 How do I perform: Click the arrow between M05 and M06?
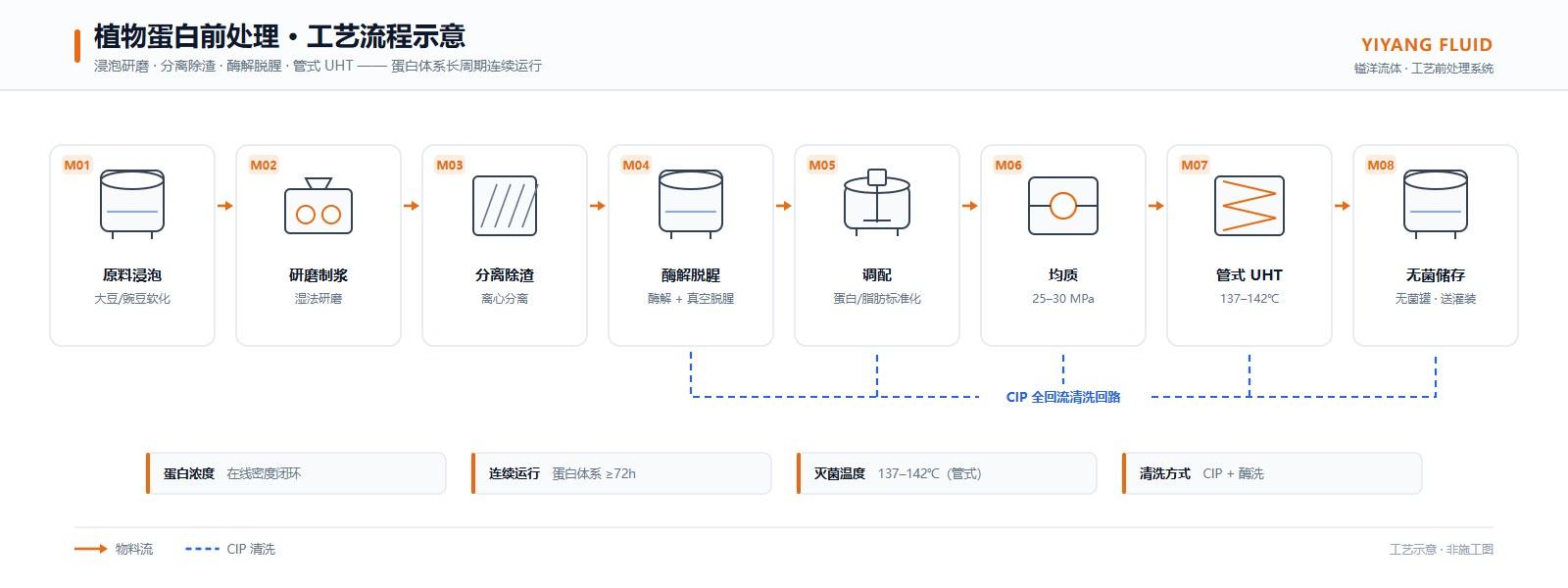[970, 206]
